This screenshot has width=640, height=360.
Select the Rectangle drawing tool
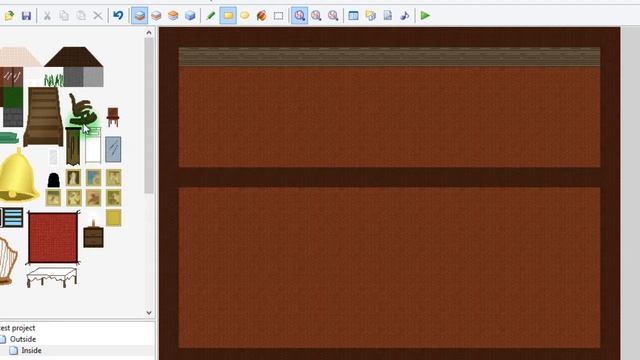pos(228,16)
